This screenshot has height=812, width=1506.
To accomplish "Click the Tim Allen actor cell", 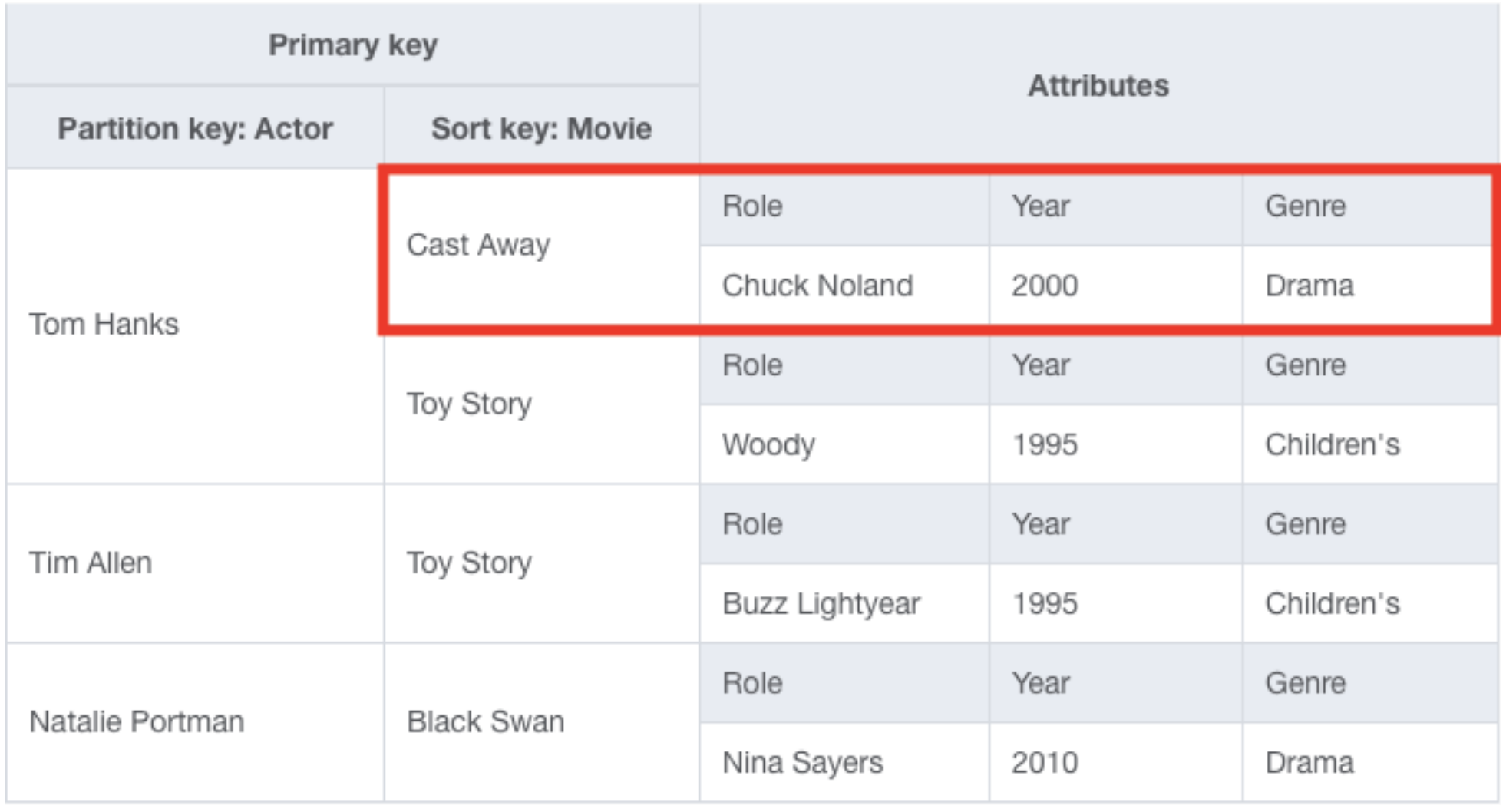I will pos(196,563).
